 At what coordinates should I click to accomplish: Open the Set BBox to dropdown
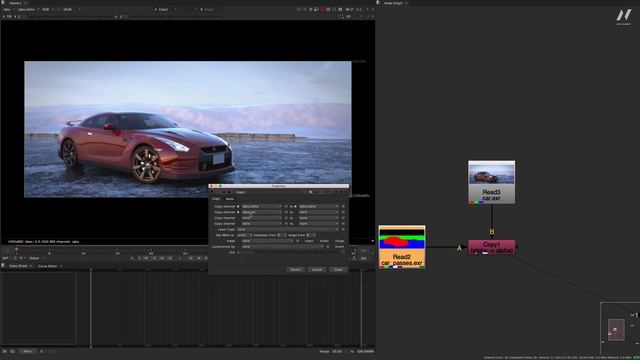point(243,235)
